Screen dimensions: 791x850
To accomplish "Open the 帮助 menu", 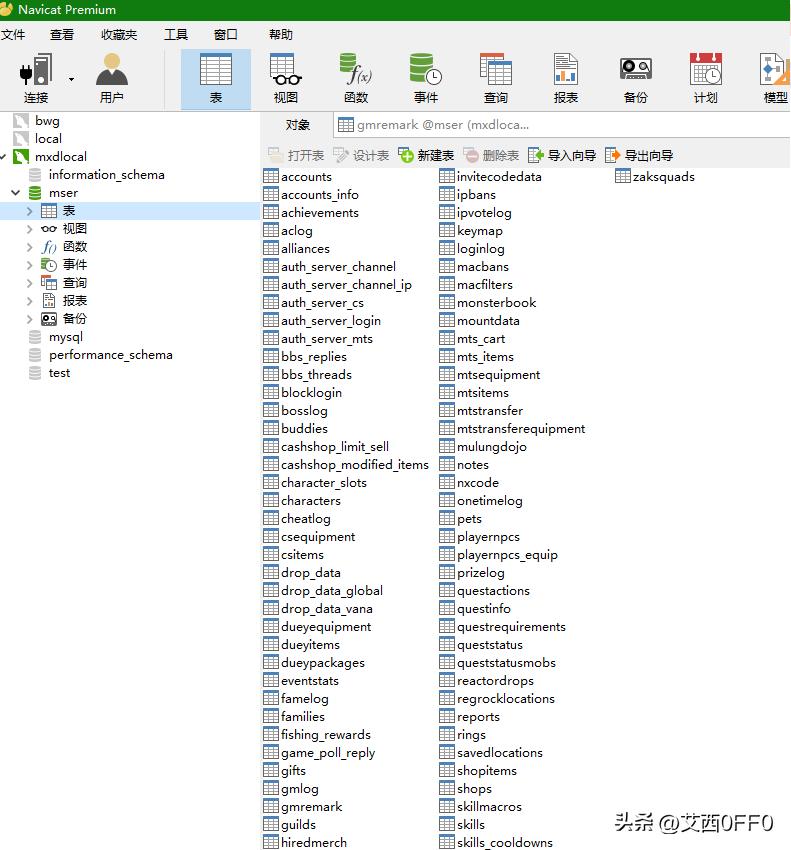I will pos(281,35).
